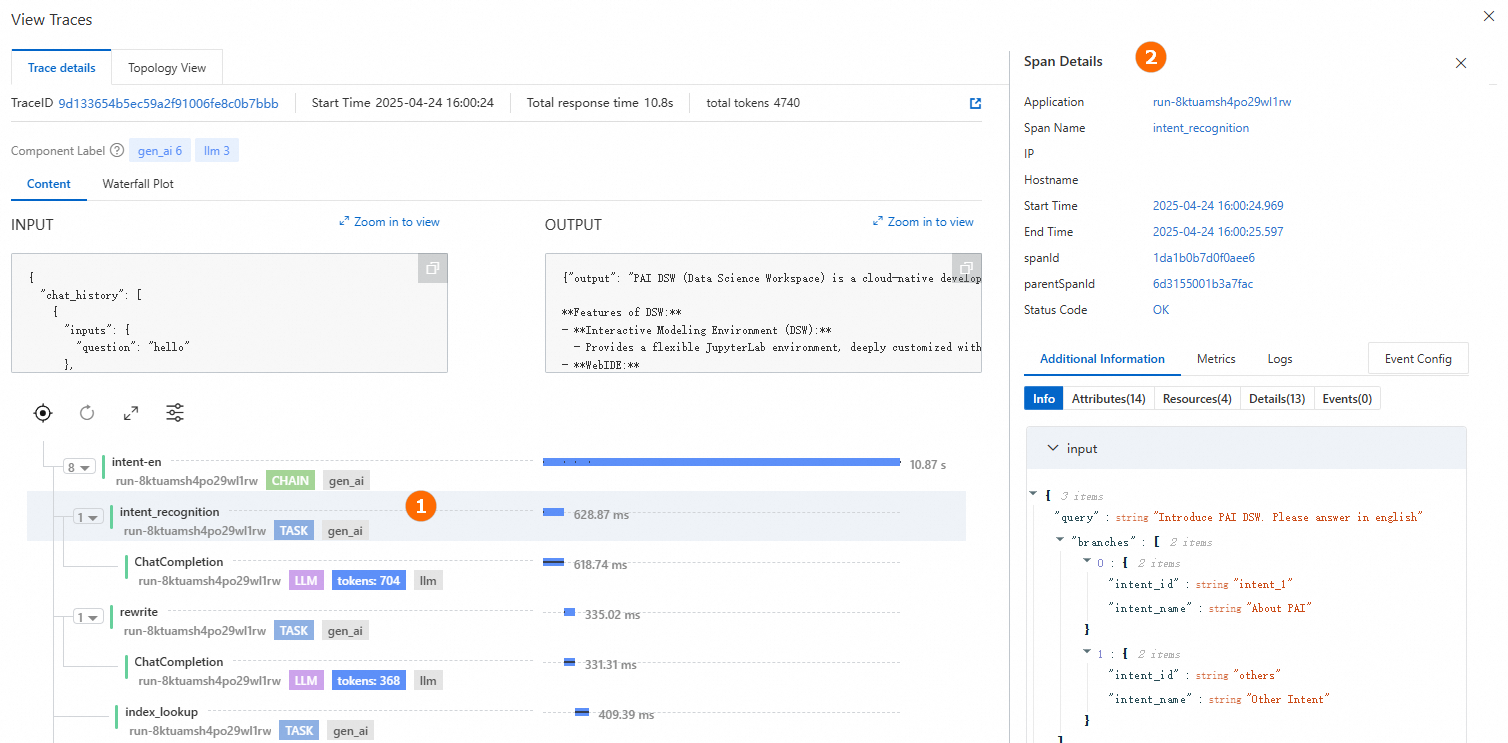Click the llm 3 component label
The width and height of the screenshot is (1508, 743).
217,151
